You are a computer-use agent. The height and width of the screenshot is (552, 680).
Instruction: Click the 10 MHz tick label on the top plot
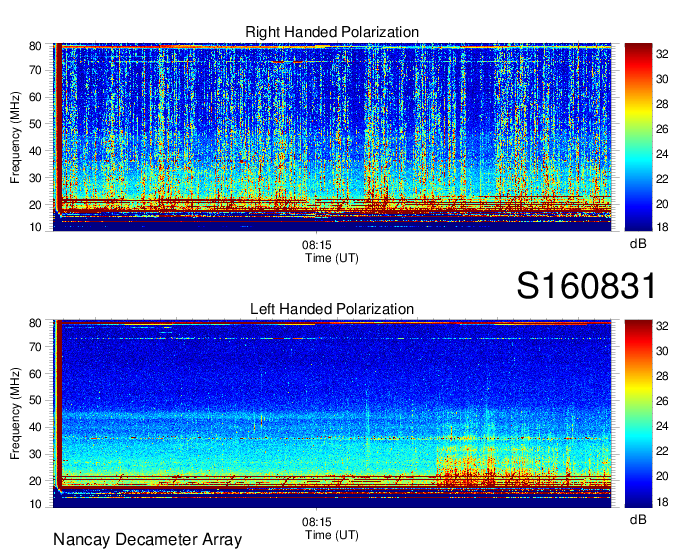pyautogui.click(x=35, y=227)
